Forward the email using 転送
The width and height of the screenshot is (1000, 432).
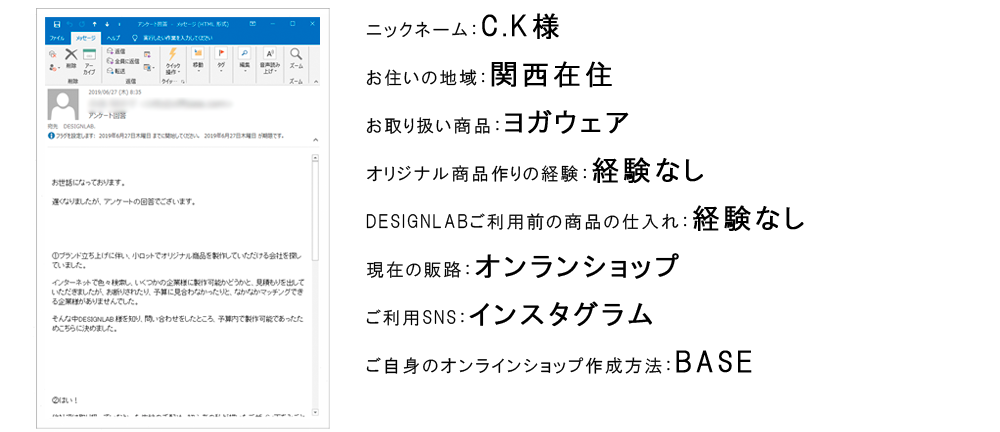(x=118, y=71)
